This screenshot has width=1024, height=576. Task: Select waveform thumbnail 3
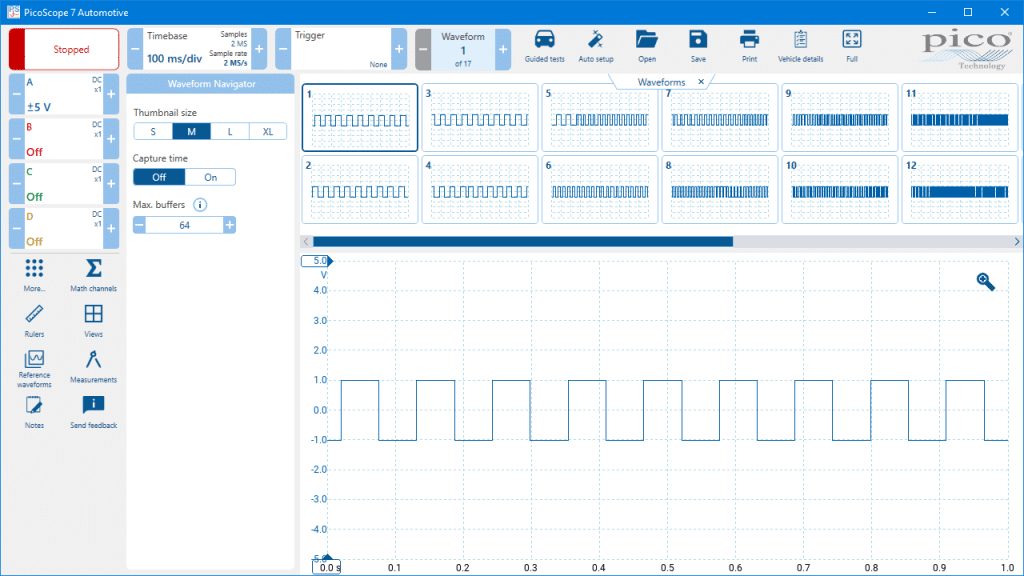pyautogui.click(x=480, y=118)
